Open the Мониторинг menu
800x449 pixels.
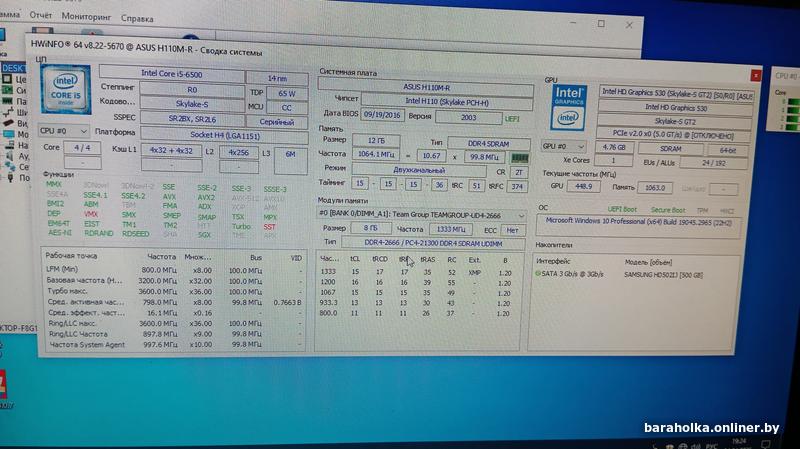(x=86, y=17)
